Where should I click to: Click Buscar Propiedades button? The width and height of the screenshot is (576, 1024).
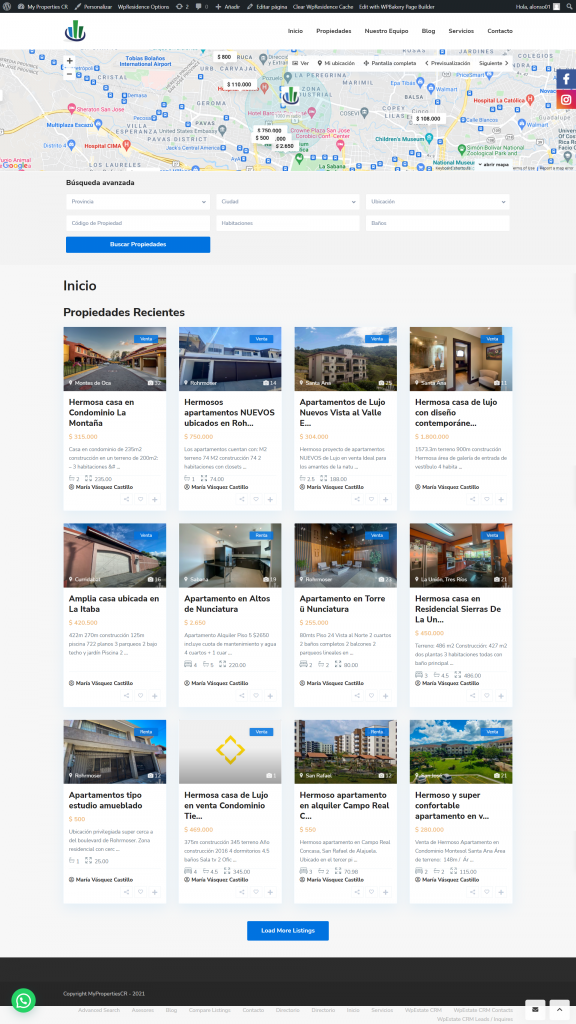pyautogui.click(x=138, y=244)
